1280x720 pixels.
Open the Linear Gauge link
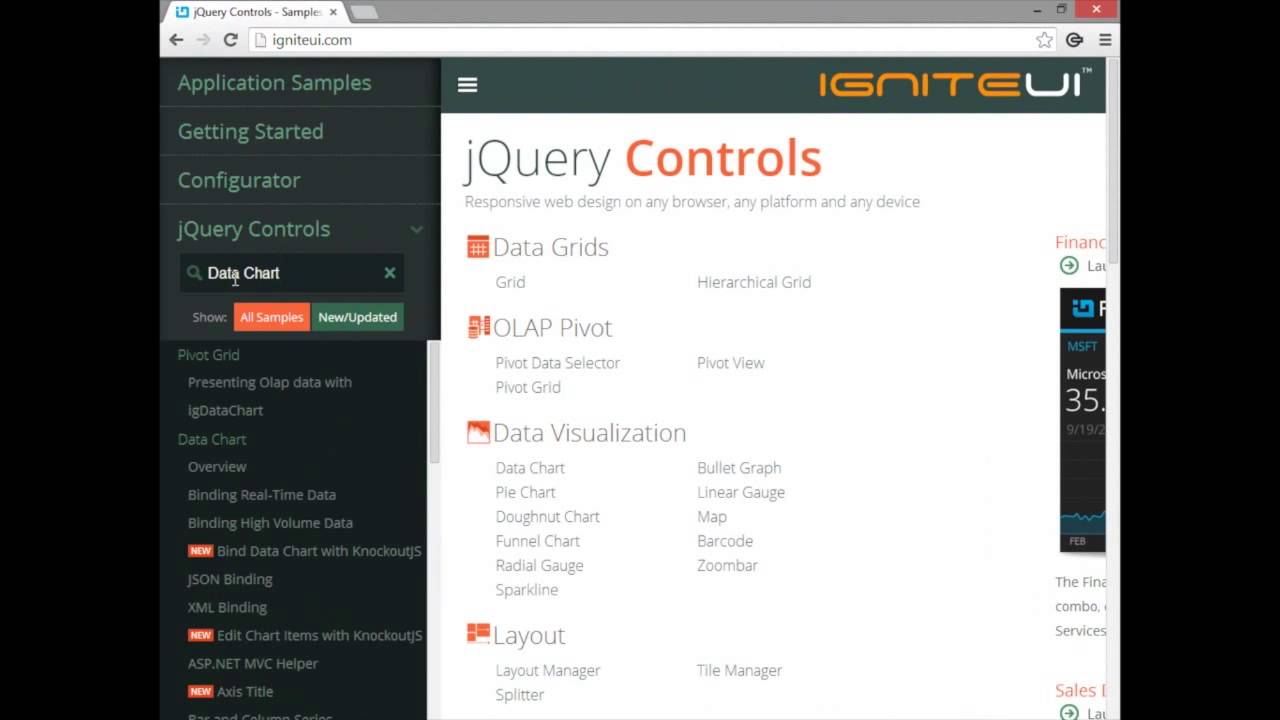click(x=741, y=492)
